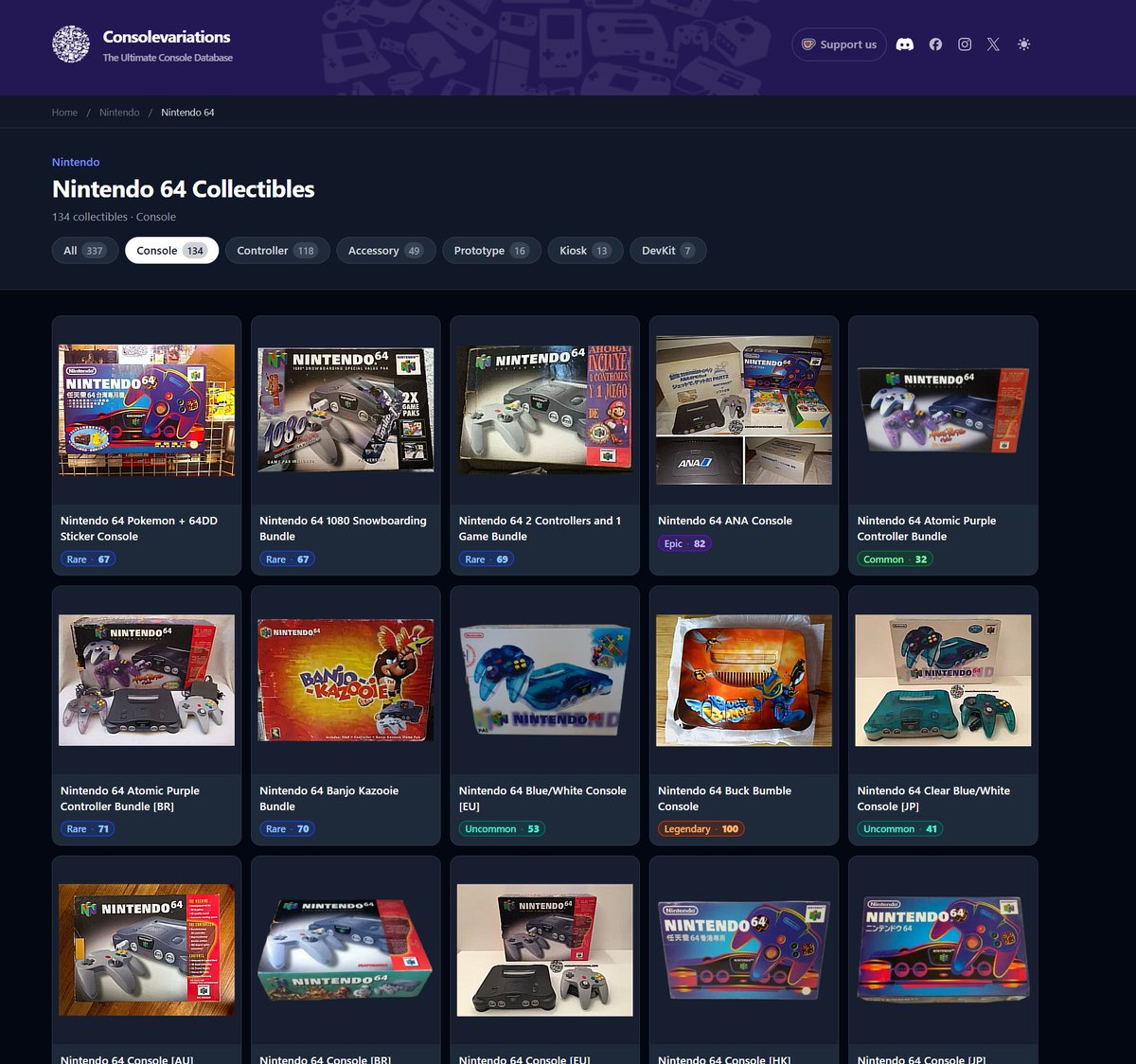Screen dimensions: 1136x1064
Task: Go to Home breadcrumb
Action: click(x=64, y=113)
